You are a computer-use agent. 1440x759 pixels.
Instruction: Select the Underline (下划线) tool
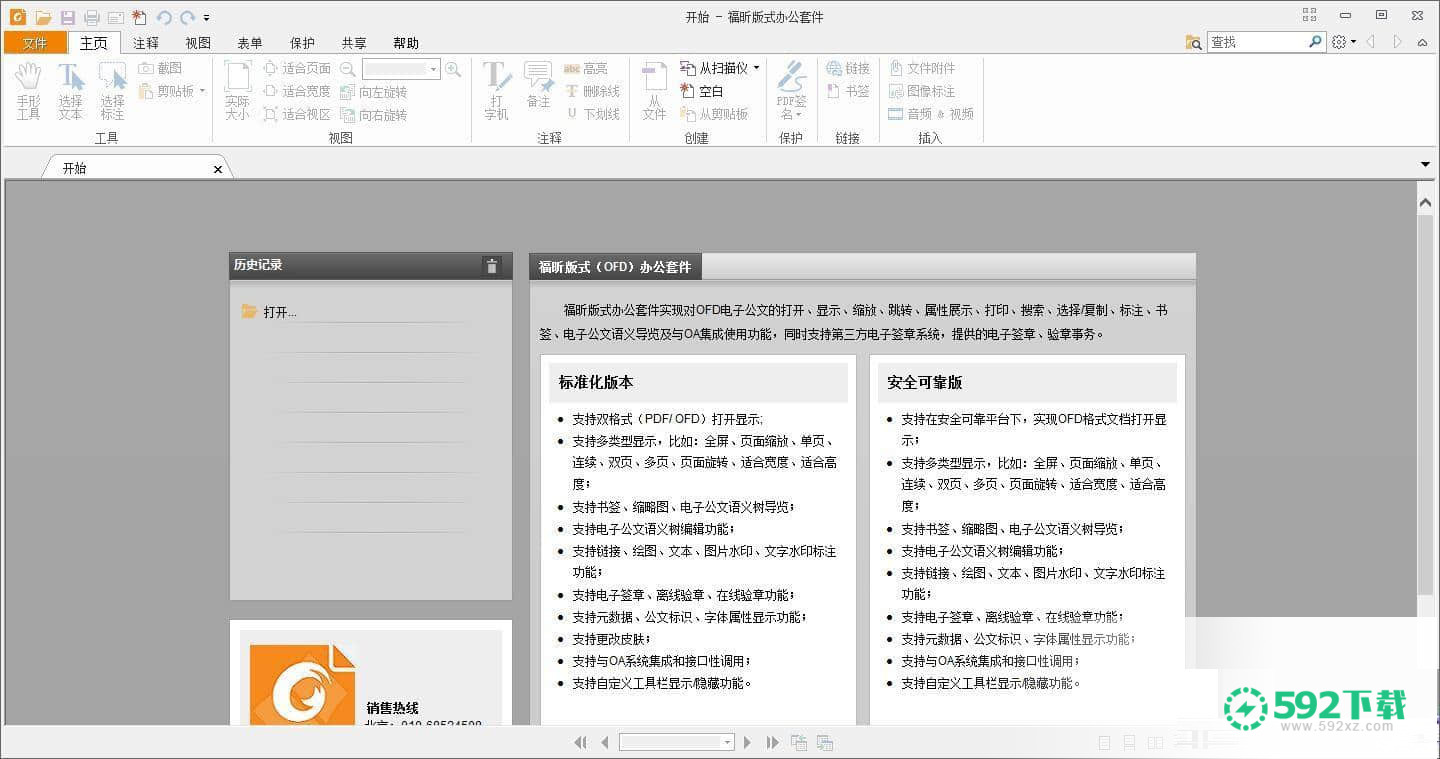click(592, 114)
